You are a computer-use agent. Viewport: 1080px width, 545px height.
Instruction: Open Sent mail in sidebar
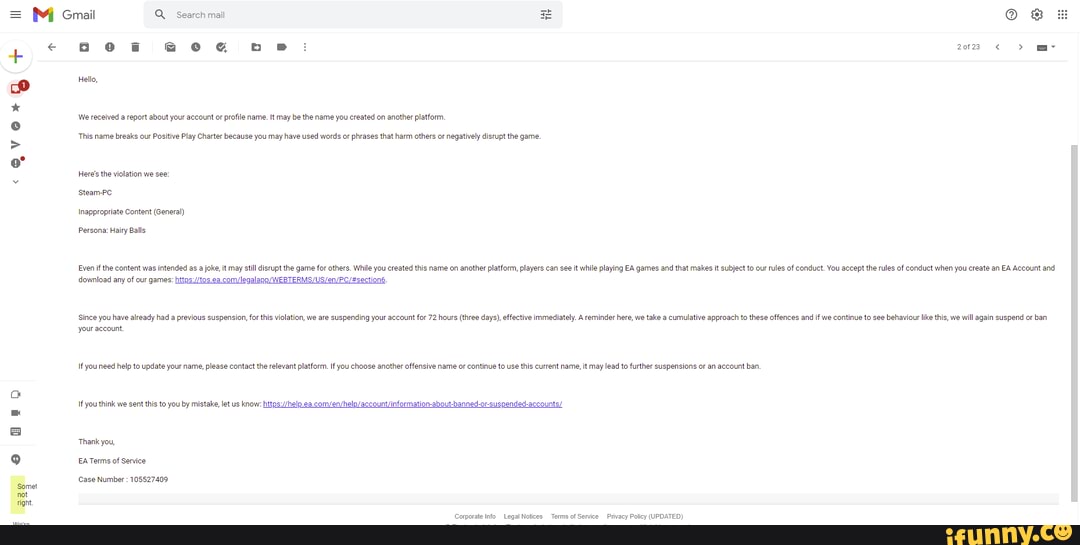point(15,145)
